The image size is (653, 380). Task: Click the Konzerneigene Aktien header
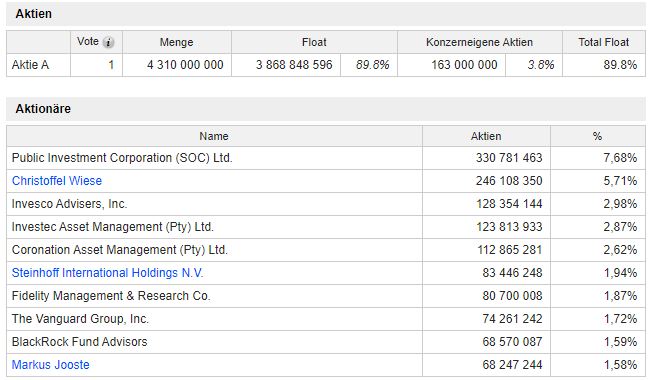pyautogui.click(x=479, y=42)
